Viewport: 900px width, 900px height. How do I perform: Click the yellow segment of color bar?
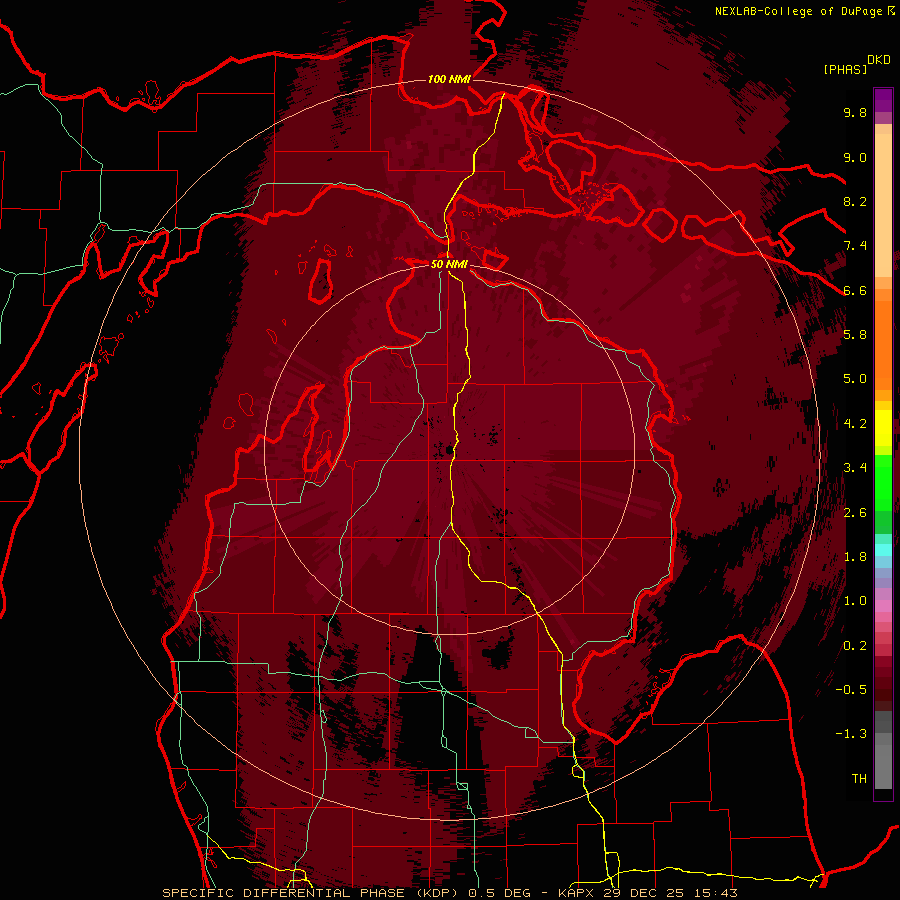point(883,428)
